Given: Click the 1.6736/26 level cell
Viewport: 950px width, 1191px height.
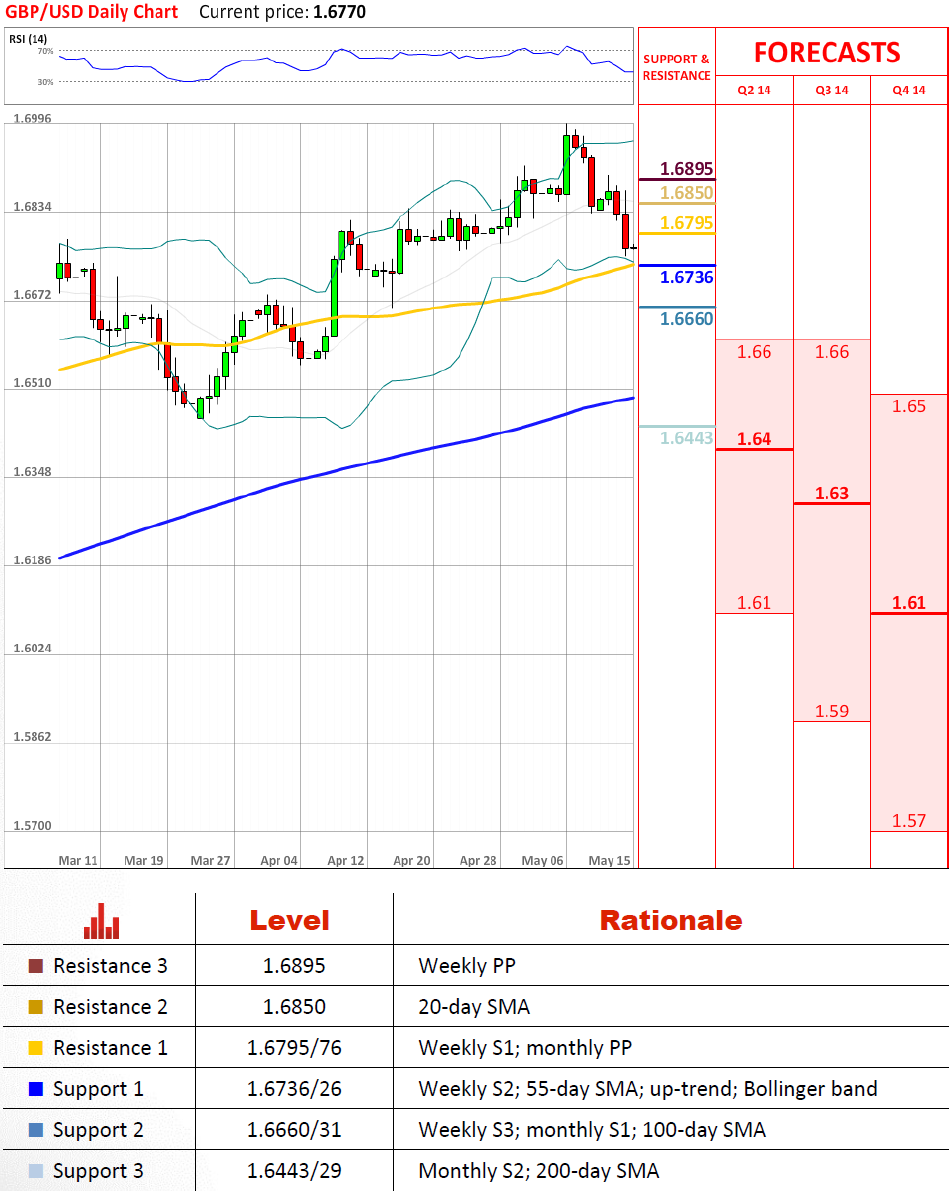Looking at the screenshot, I should tap(294, 1089).
